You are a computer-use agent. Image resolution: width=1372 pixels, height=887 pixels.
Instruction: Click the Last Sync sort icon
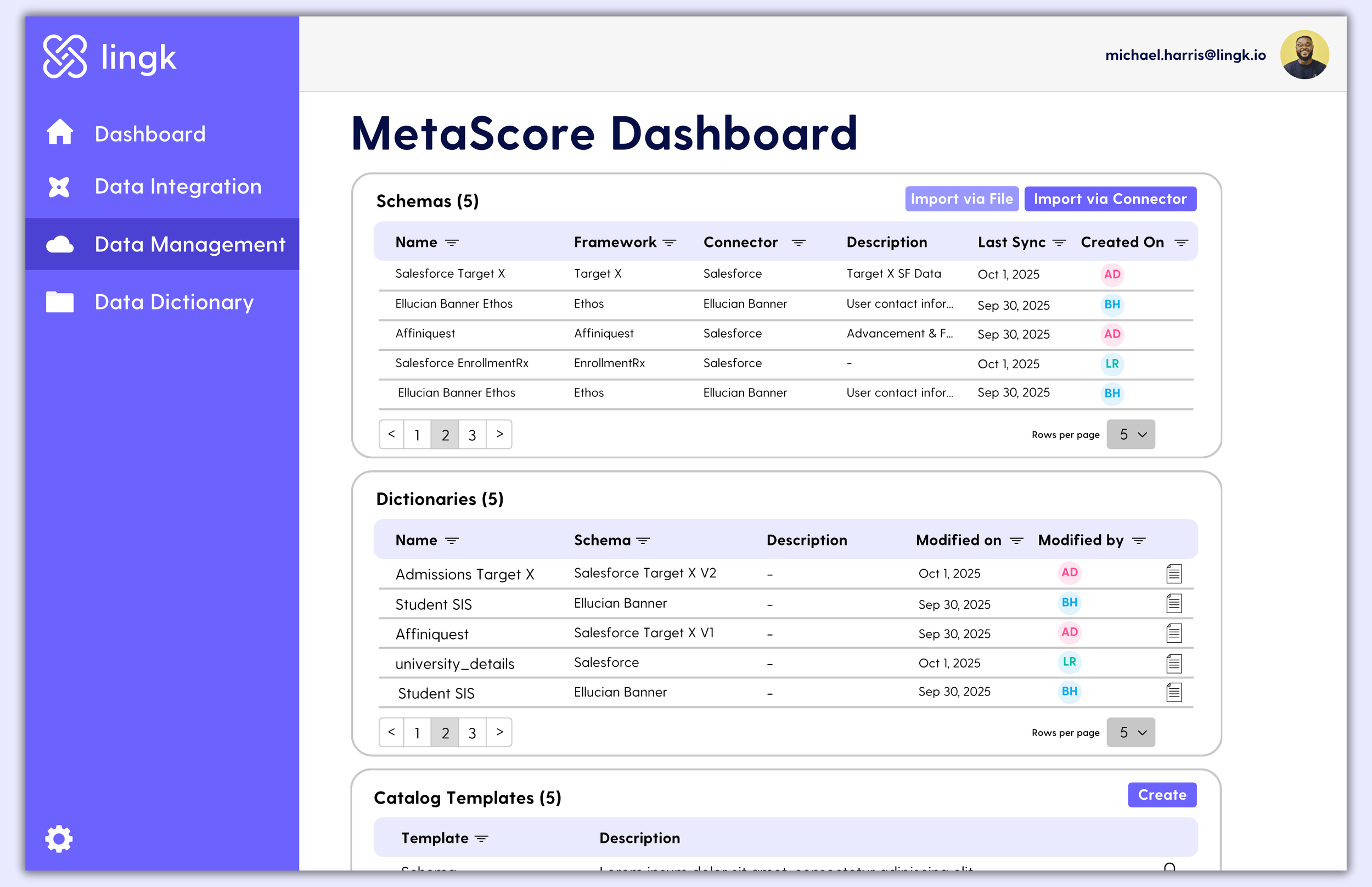[x=1059, y=243]
